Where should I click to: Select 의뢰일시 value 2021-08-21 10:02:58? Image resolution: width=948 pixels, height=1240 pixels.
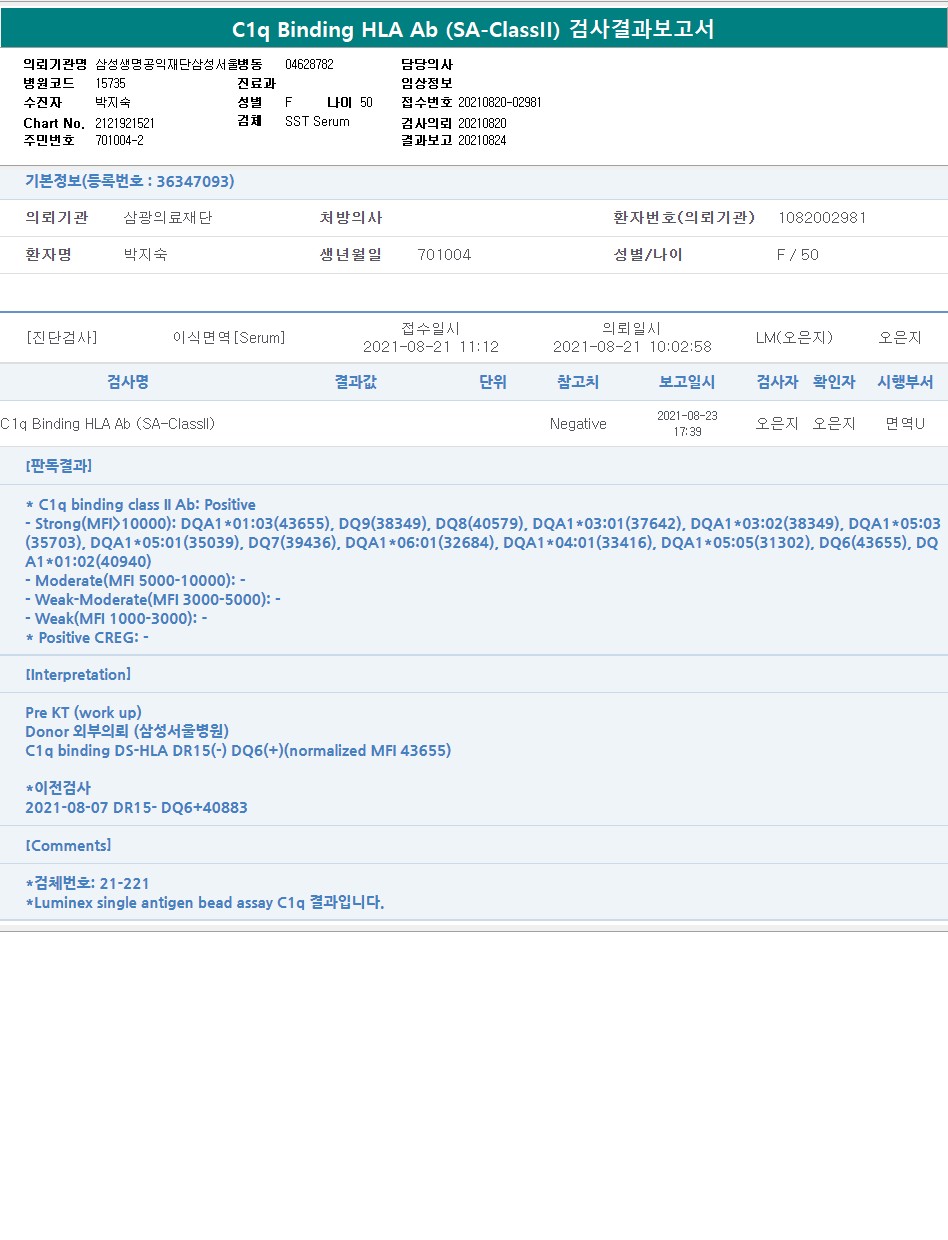click(633, 346)
